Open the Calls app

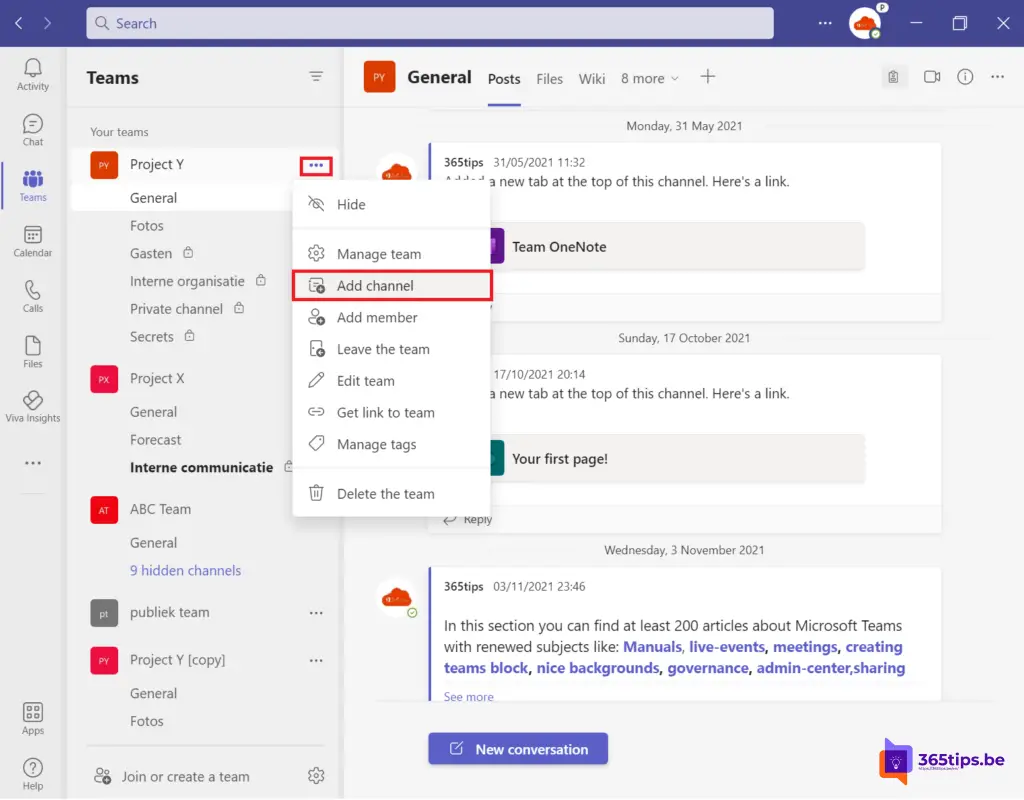pos(33,297)
